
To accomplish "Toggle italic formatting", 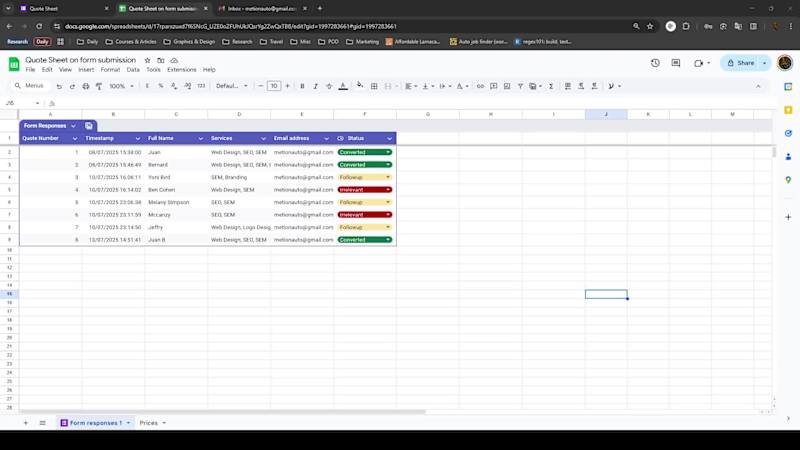I will (315, 86).
